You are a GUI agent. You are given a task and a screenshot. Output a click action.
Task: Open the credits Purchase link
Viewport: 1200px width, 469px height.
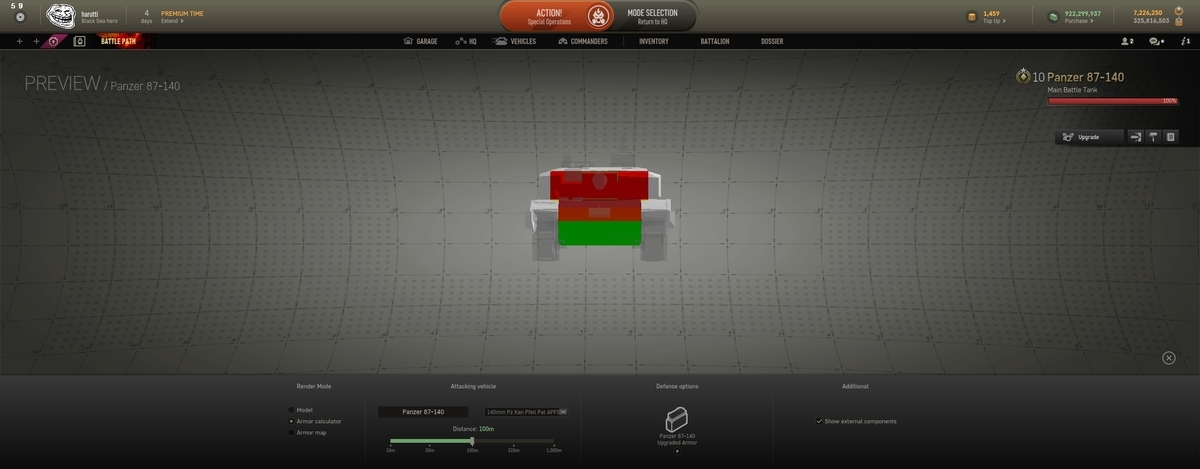point(1079,20)
